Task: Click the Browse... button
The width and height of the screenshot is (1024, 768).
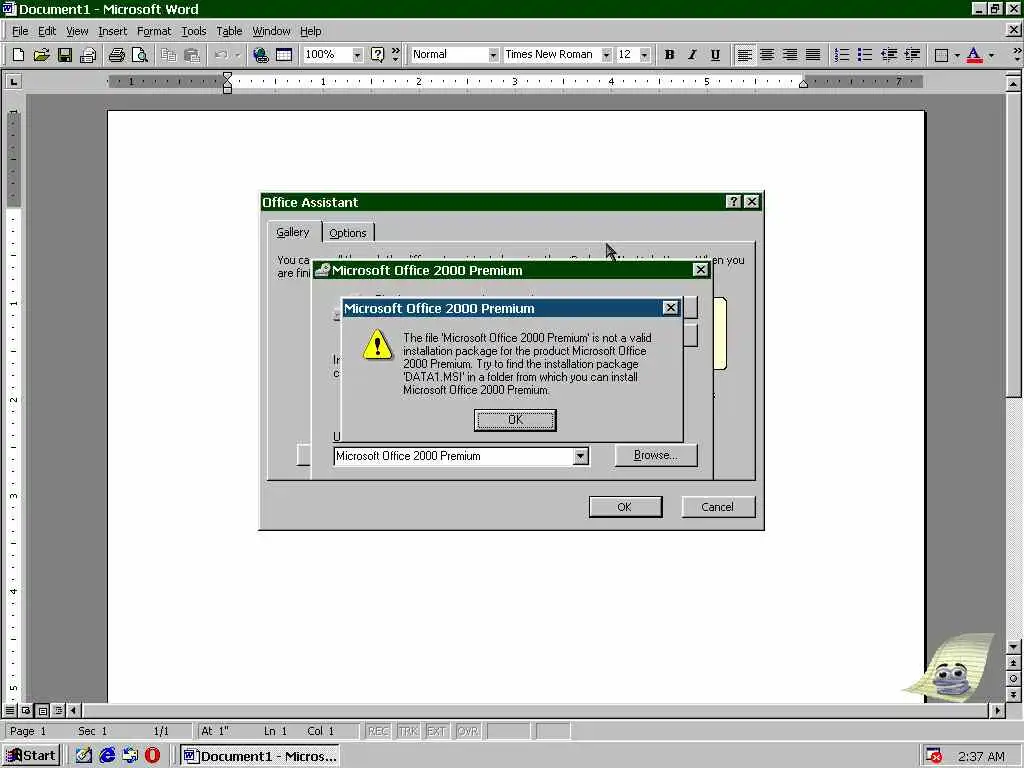Action: pos(656,455)
